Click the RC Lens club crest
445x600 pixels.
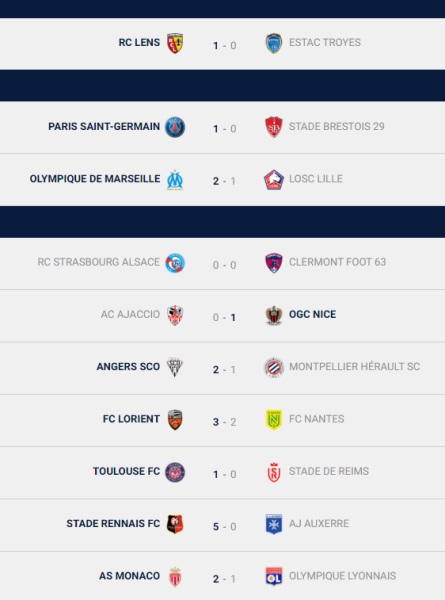click(x=175, y=43)
